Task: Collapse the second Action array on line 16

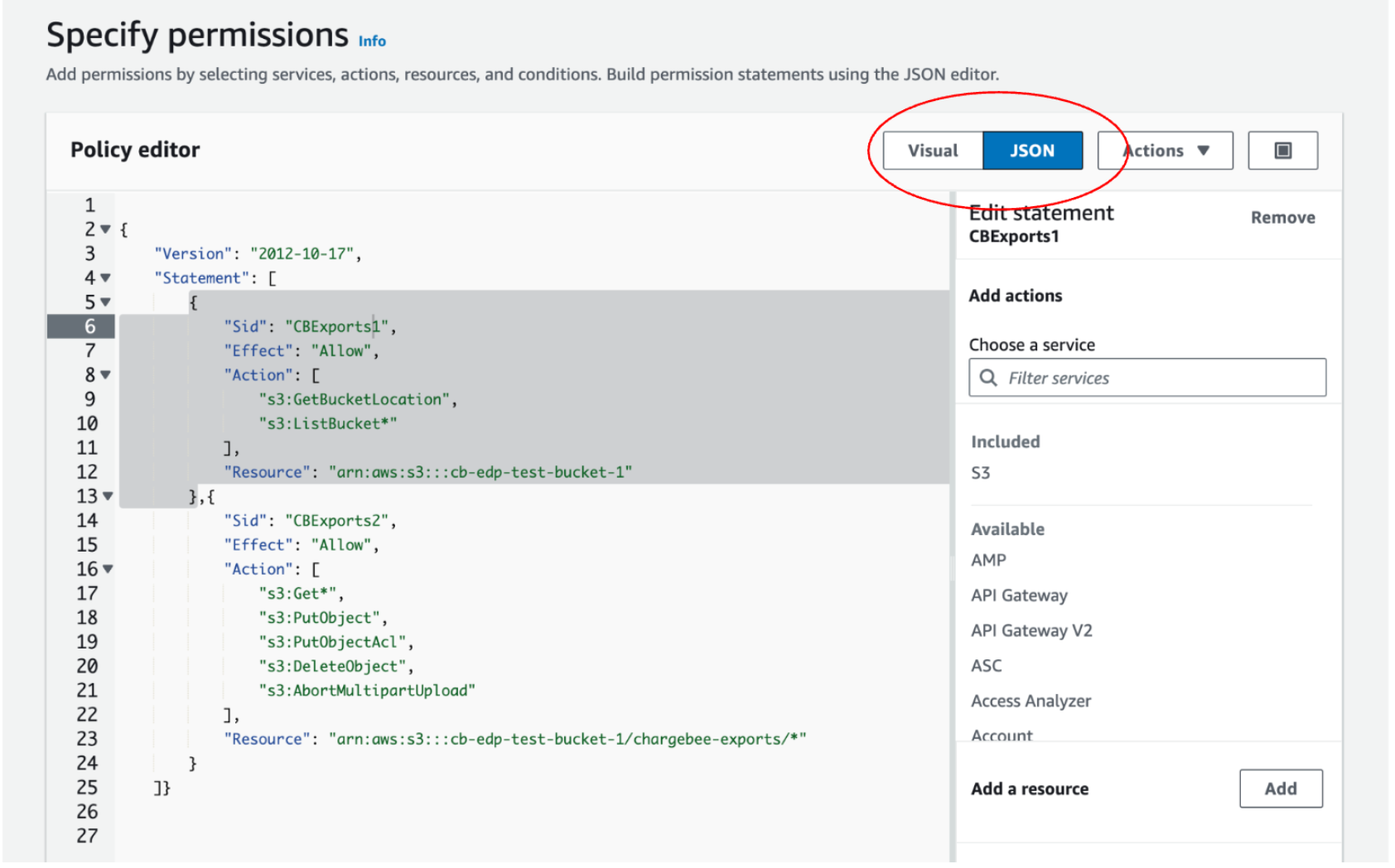Action: coord(108,569)
